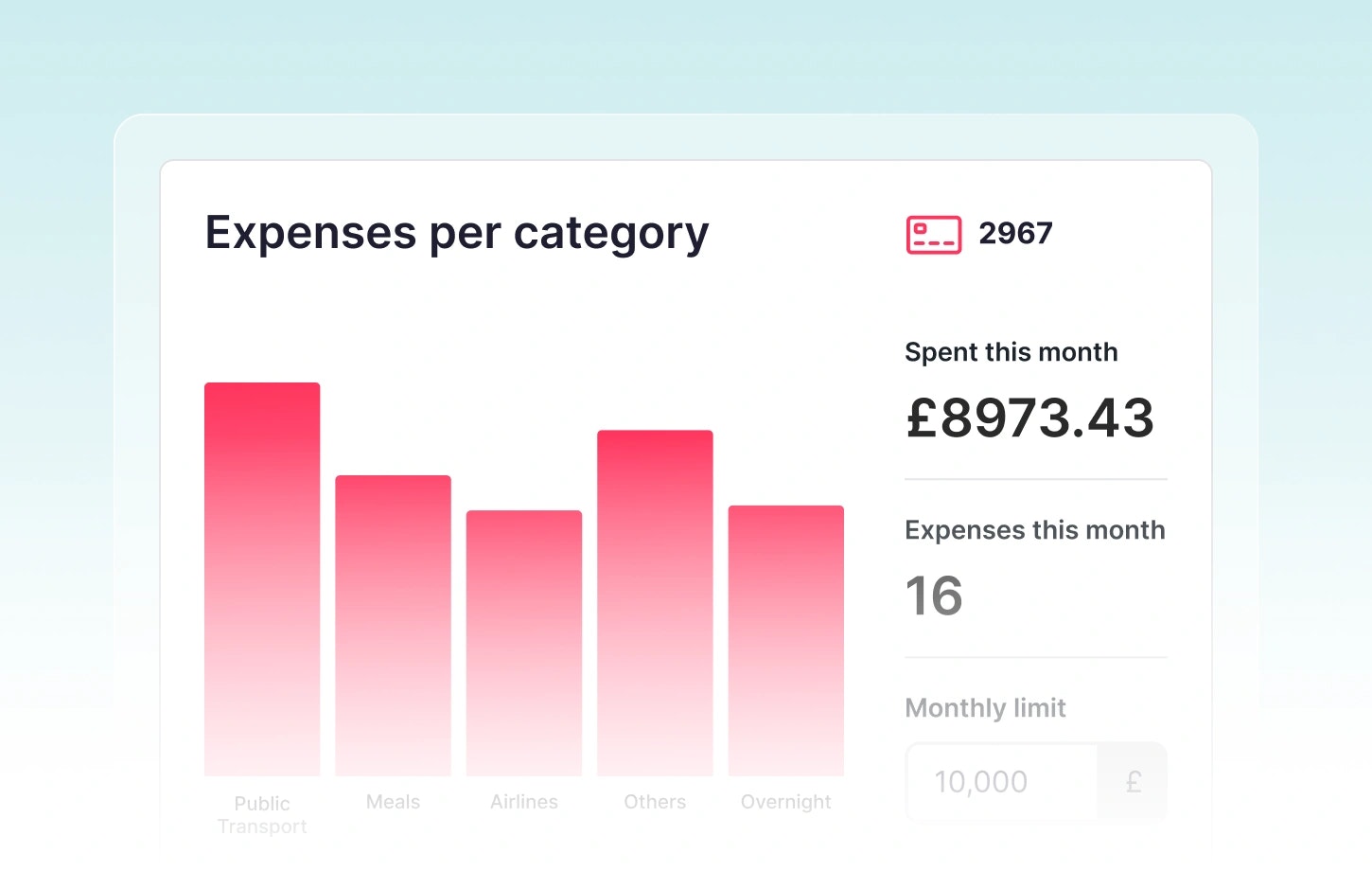Click the card number 2967
Viewport: 1372px width, 871px height.
1015,234
